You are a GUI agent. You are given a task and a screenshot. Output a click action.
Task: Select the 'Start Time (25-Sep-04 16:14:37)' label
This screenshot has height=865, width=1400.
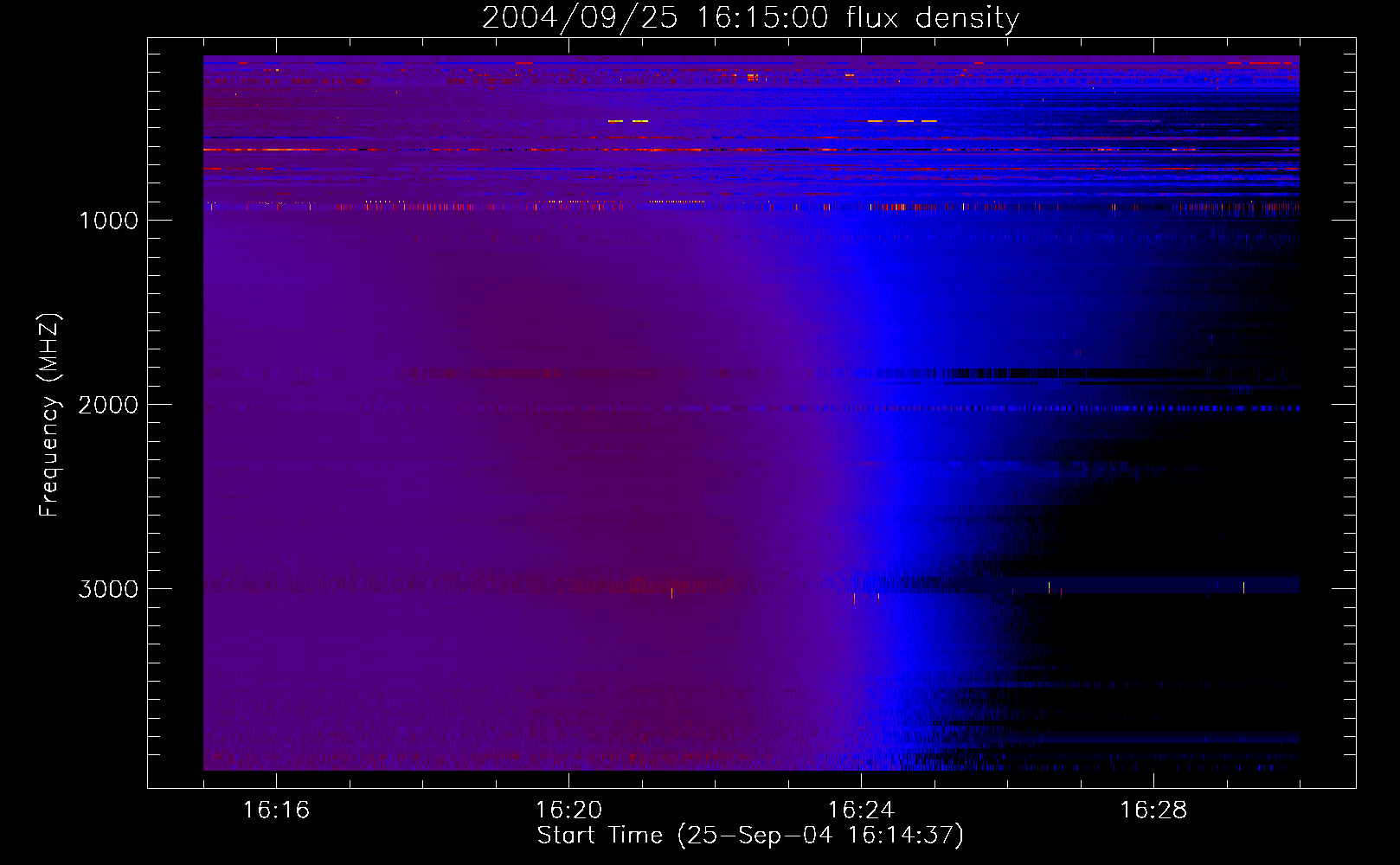(x=750, y=836)
